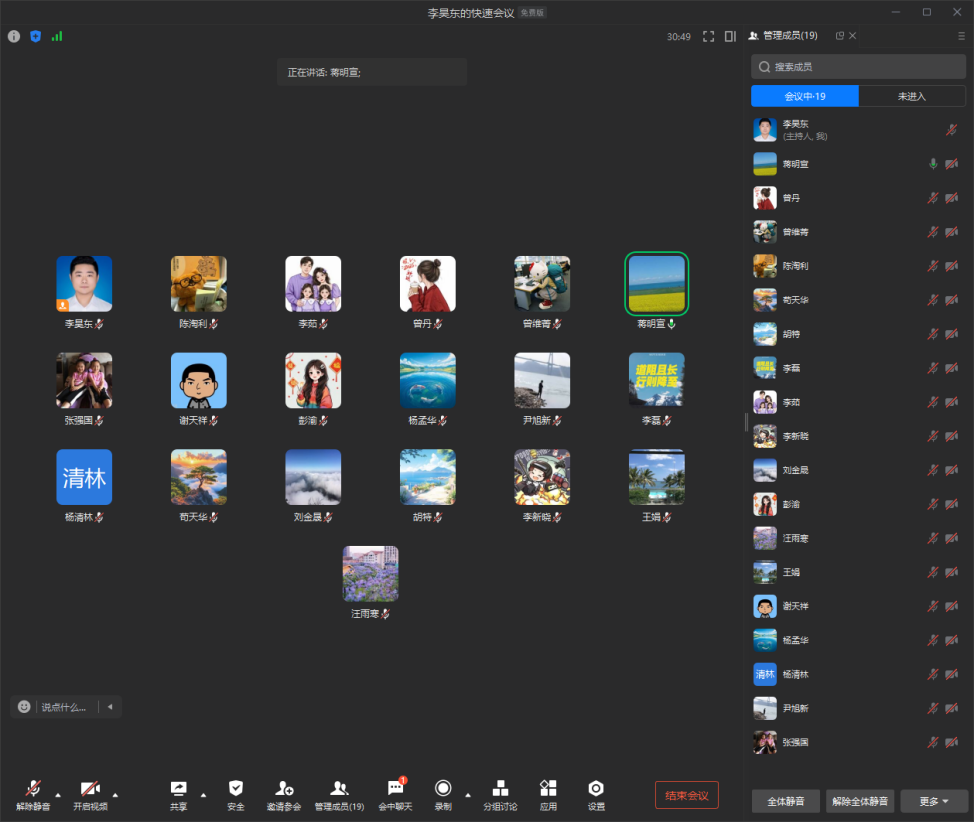
Task: Open the Share screen tool
Action: (x=178, y=794)
